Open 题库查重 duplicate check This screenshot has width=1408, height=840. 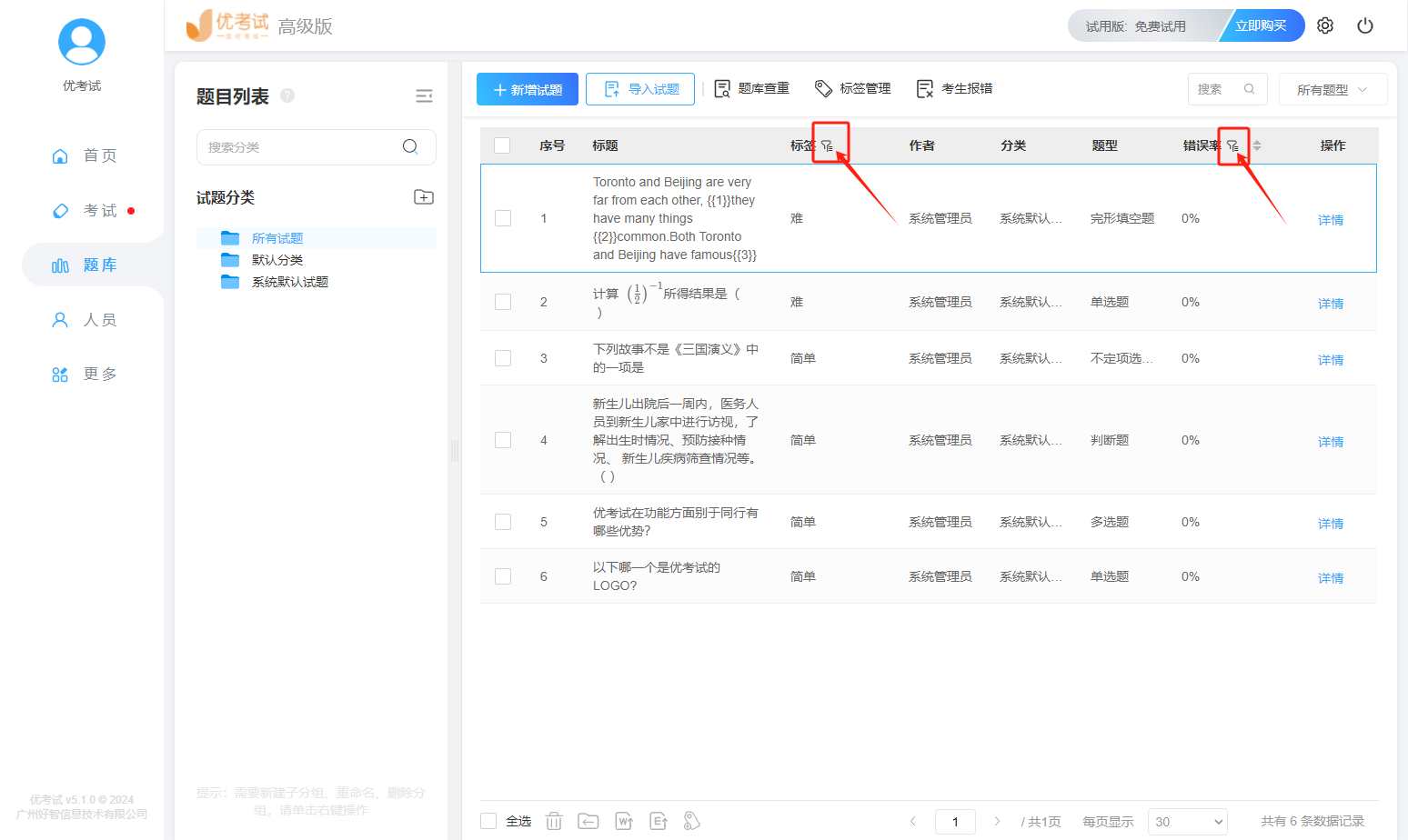click(x=751, y=88)
